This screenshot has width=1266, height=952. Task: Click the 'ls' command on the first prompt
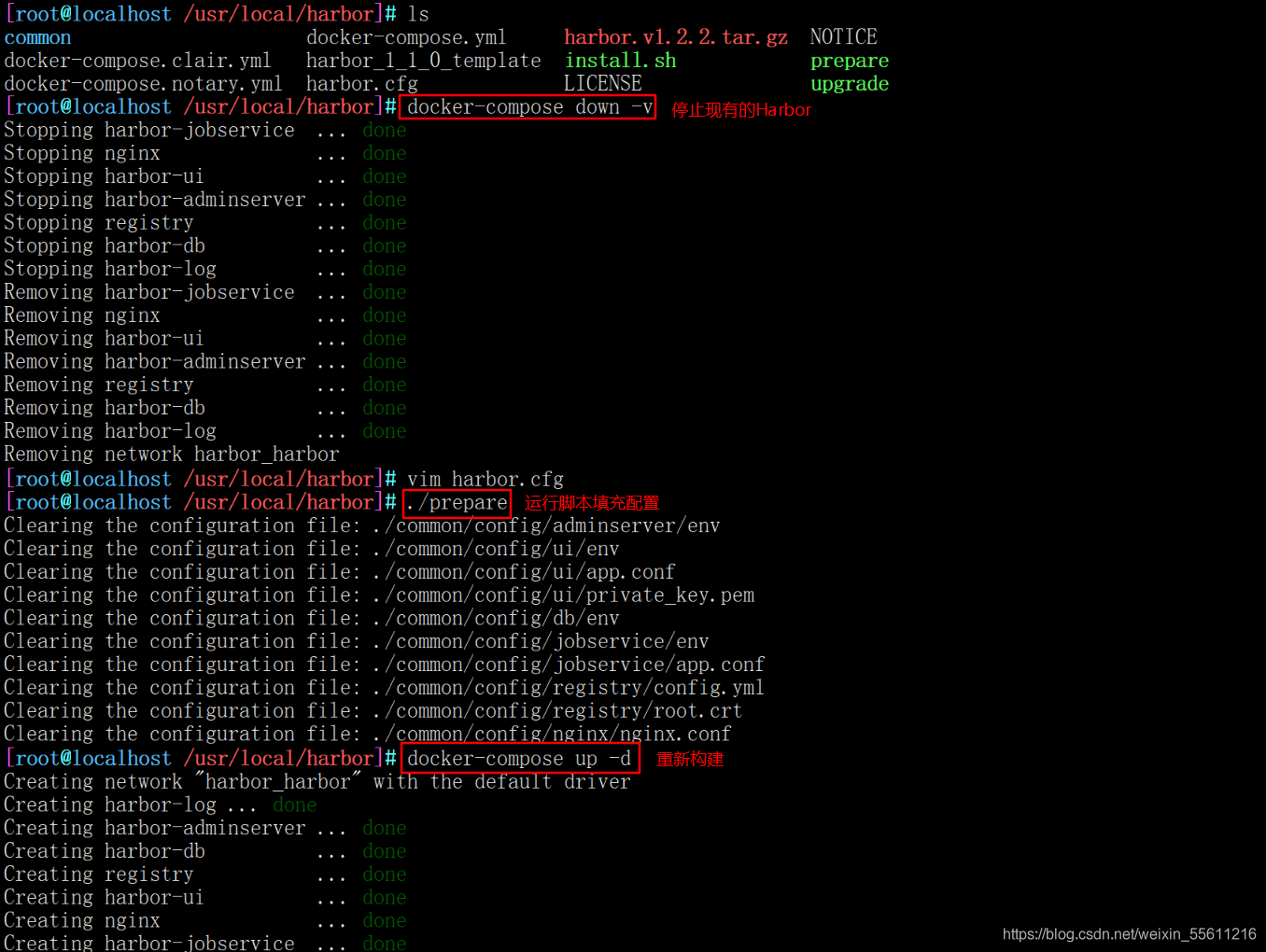418,14
